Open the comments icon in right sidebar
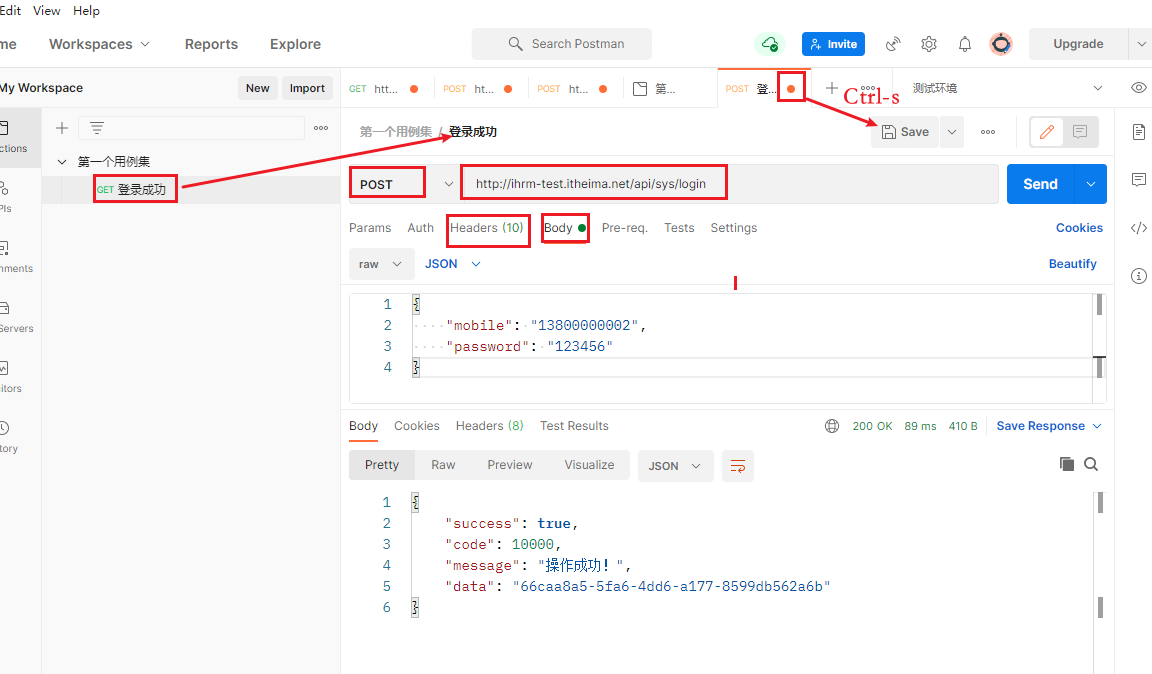 (1138, 179)
